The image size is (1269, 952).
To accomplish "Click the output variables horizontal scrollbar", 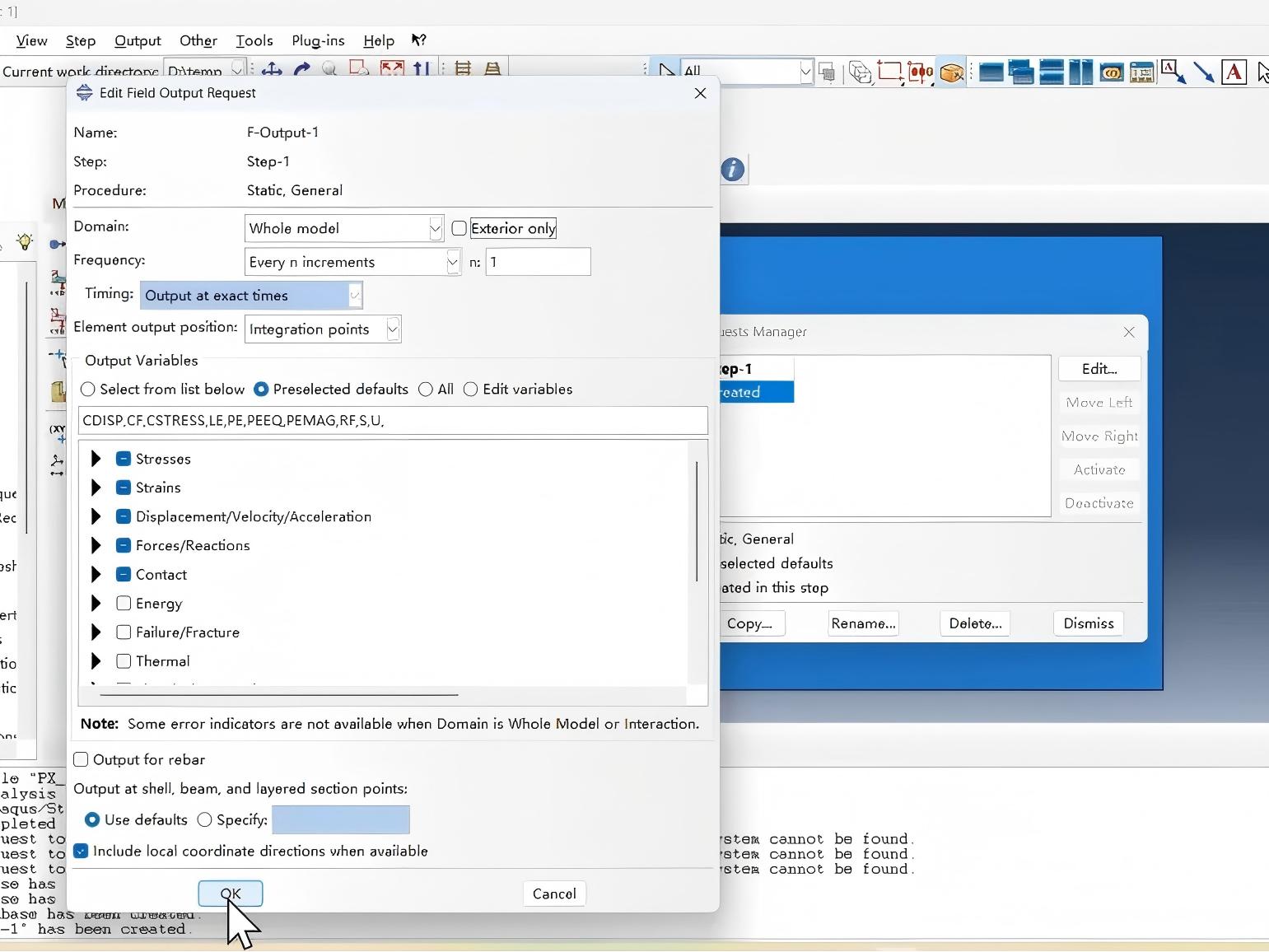I will pos(279,695).
